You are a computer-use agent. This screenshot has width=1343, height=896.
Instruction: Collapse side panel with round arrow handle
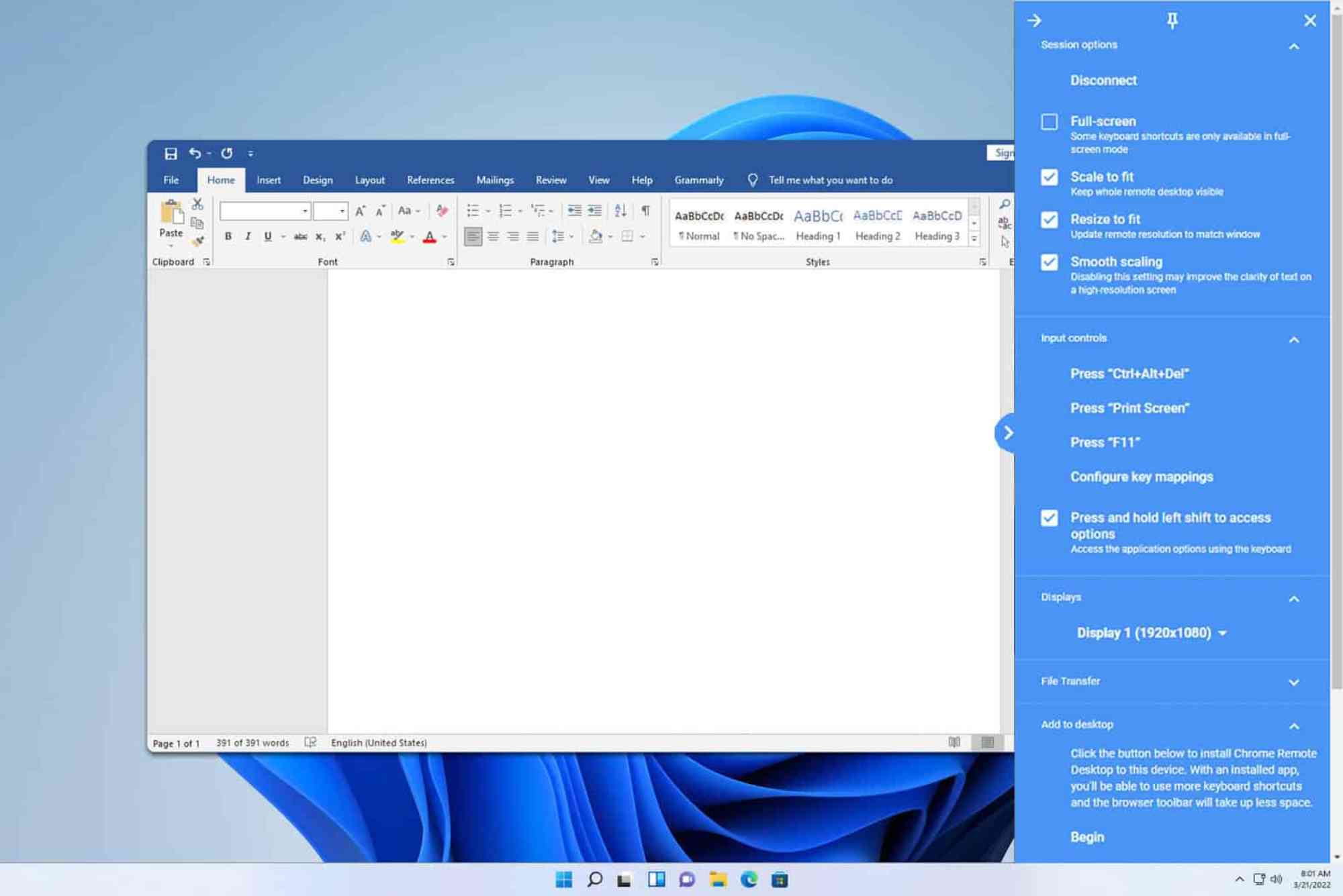click(1006, 434)
